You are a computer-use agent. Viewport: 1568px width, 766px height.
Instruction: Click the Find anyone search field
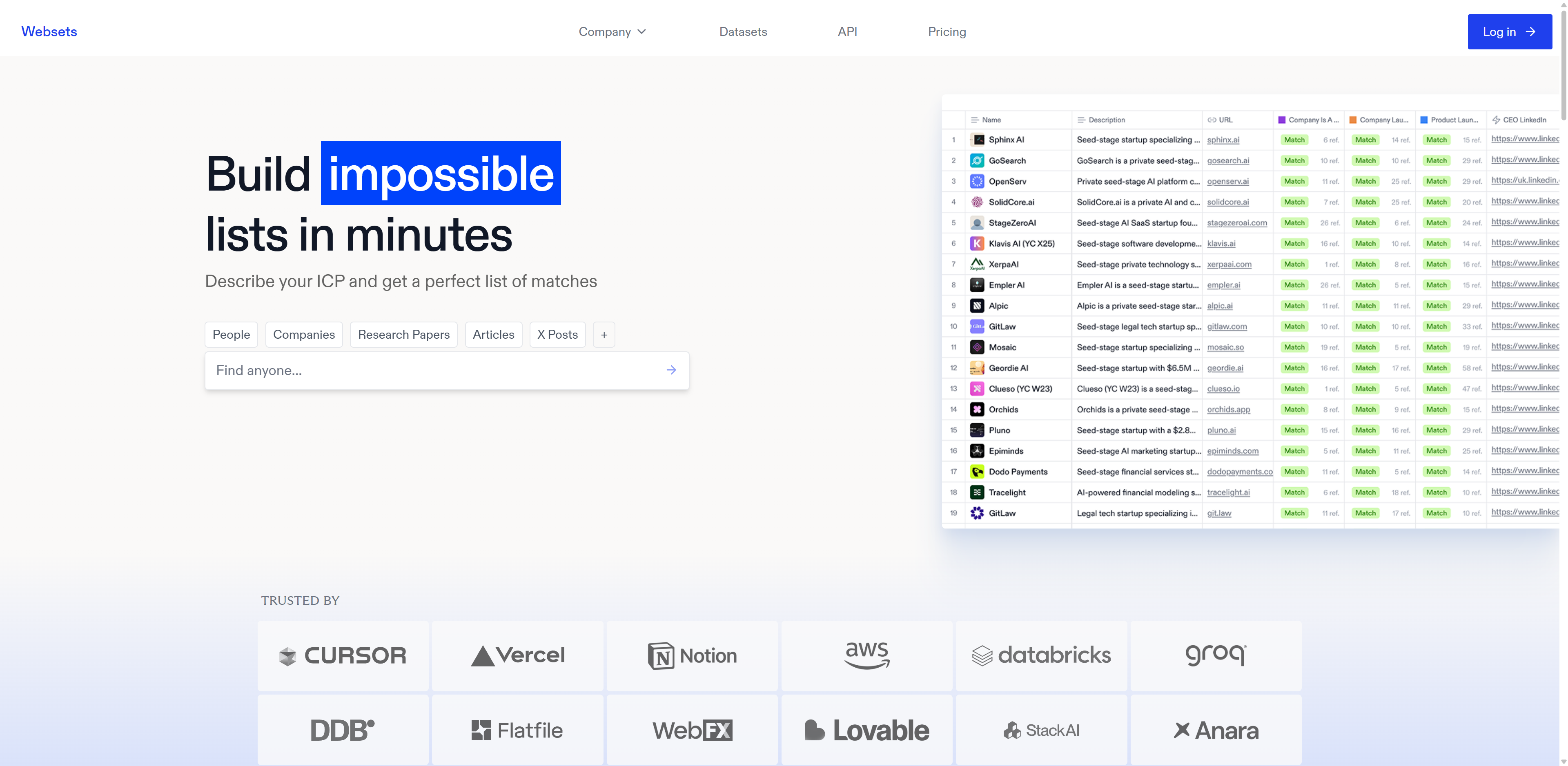432,370
